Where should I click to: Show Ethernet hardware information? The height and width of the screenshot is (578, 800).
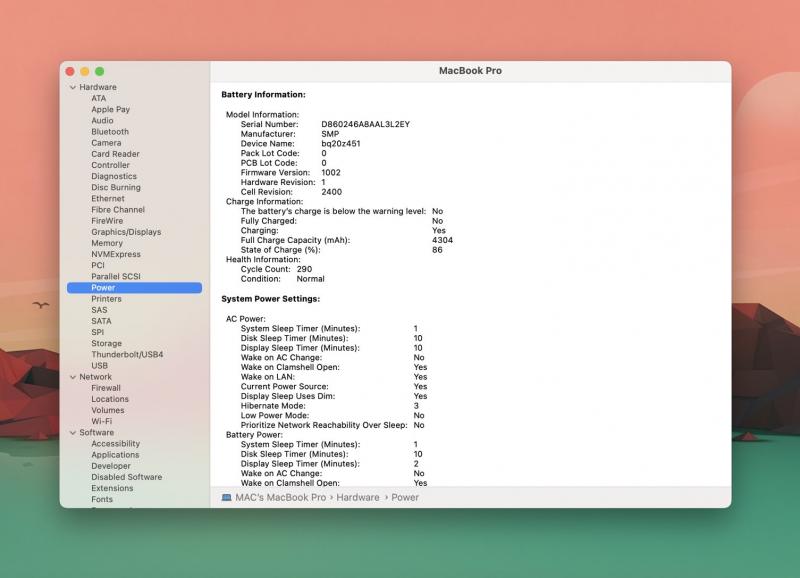click(x=108, y=198)
